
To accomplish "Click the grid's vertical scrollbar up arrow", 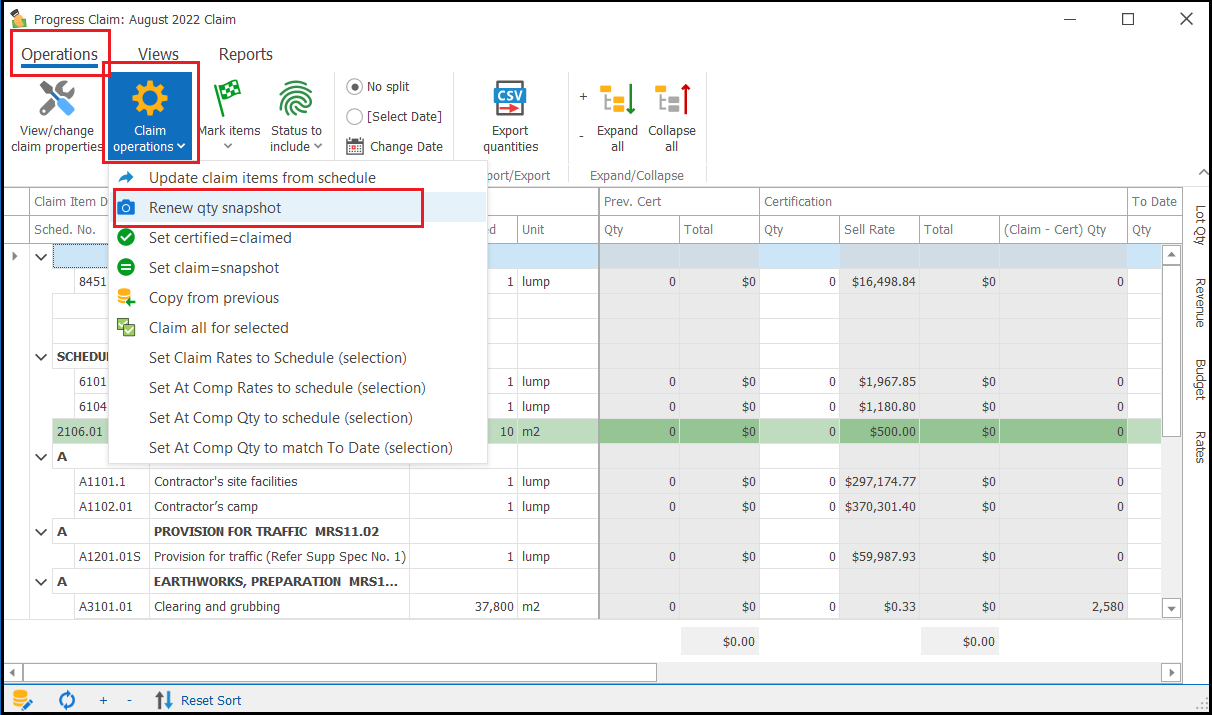I will pos(1171,256).
